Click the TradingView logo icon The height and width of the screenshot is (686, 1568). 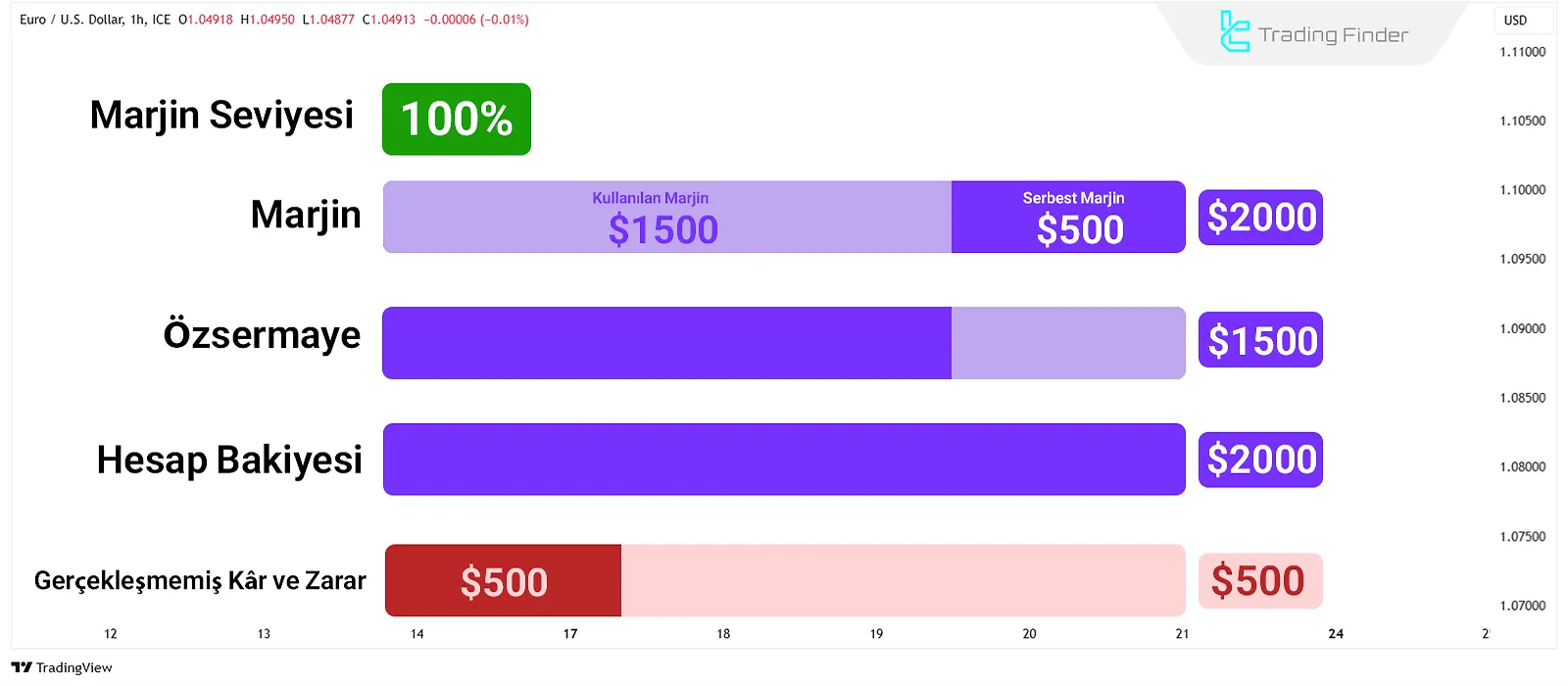22,667
